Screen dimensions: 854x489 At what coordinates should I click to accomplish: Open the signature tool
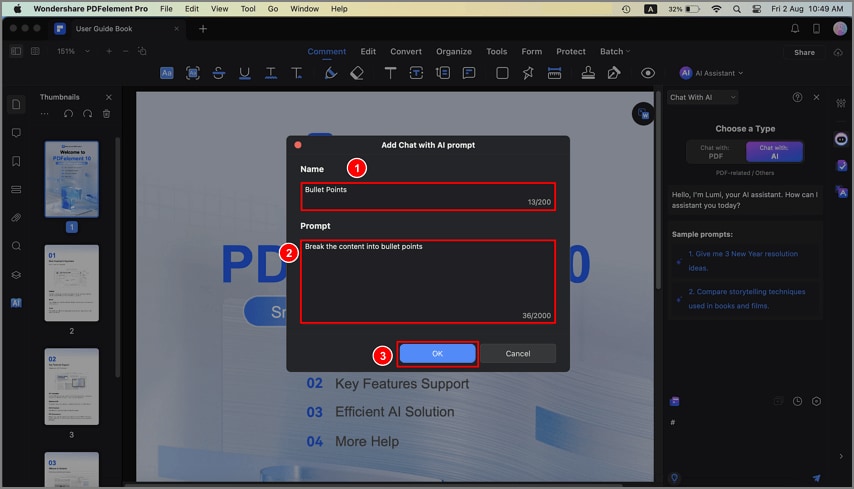click(614, 73)
